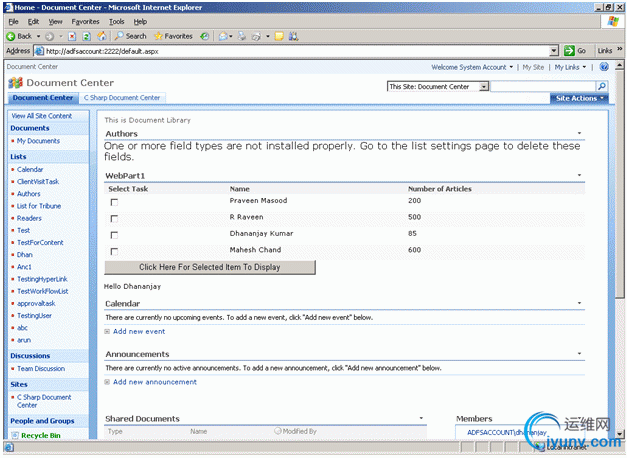Check the box for Dhananjay Kumar
627x458 pixels.
114,235
